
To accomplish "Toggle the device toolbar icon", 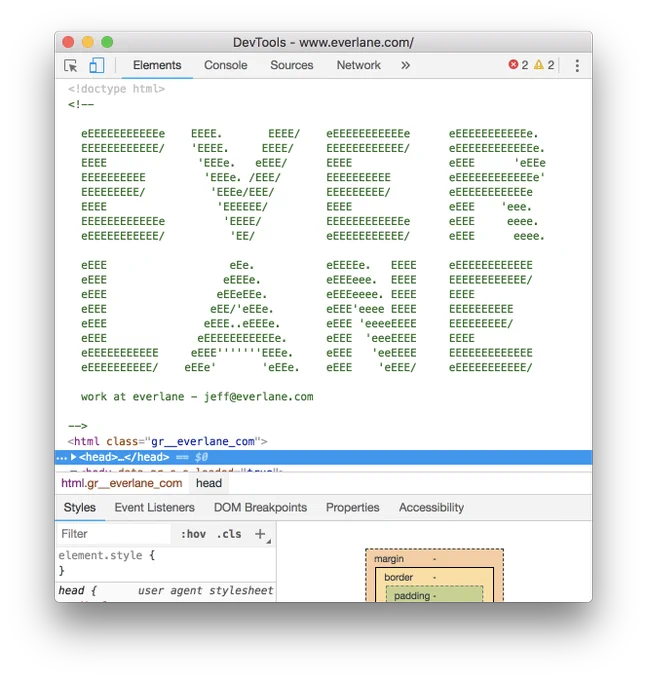I will (96, 65).
